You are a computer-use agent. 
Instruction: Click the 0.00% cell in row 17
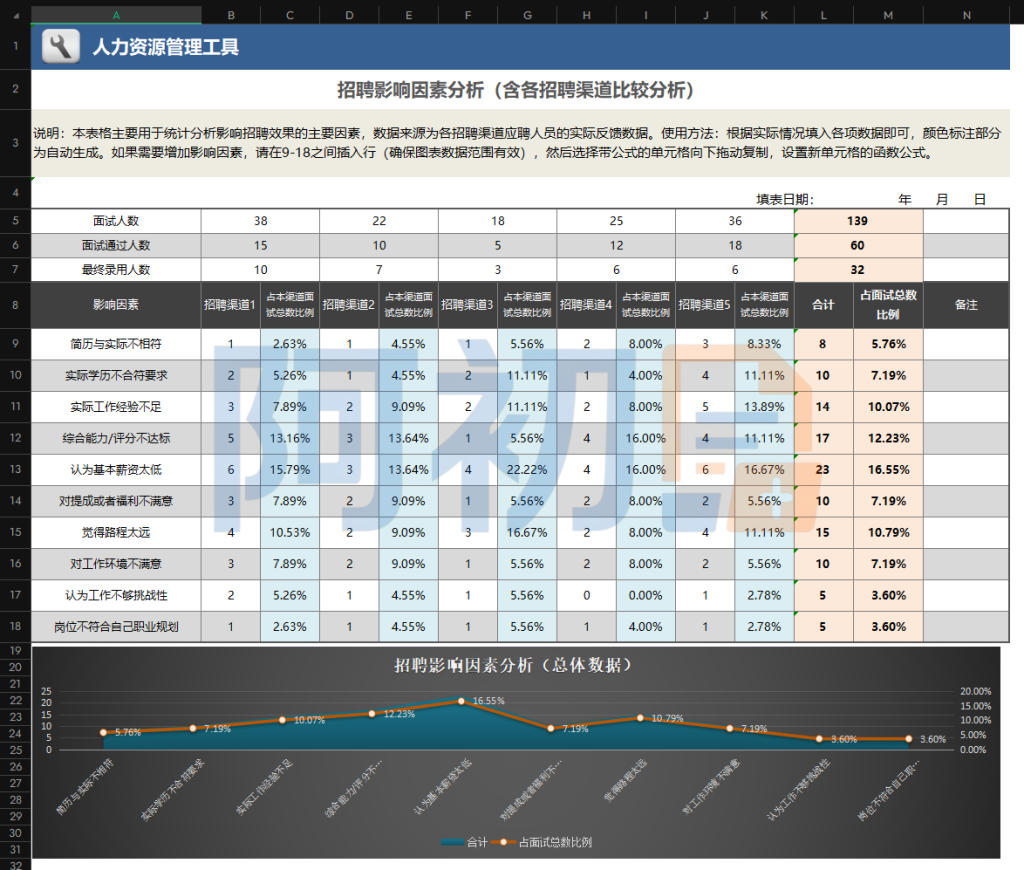646,595
